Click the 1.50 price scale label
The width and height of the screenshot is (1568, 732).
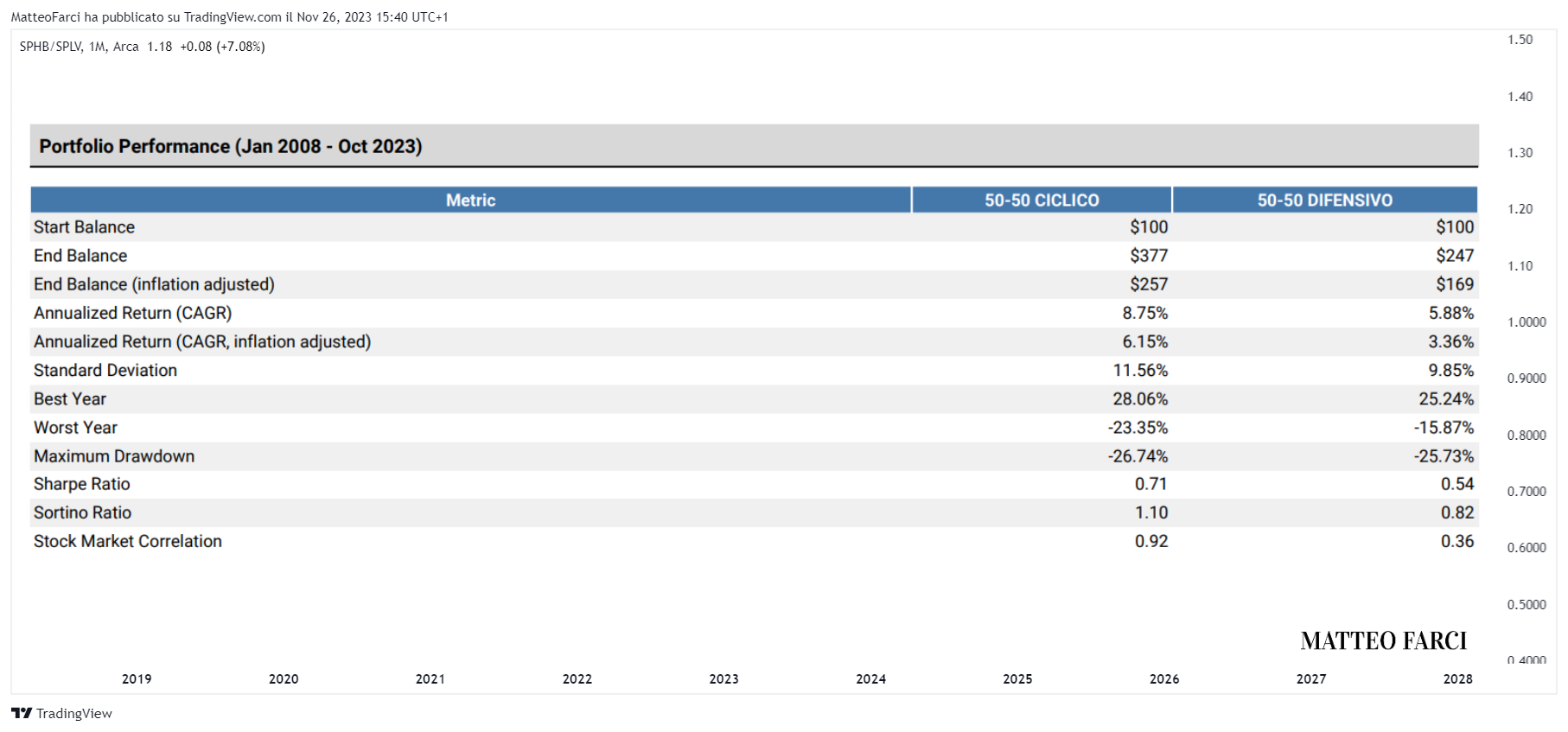click(x=1520, y=40)
